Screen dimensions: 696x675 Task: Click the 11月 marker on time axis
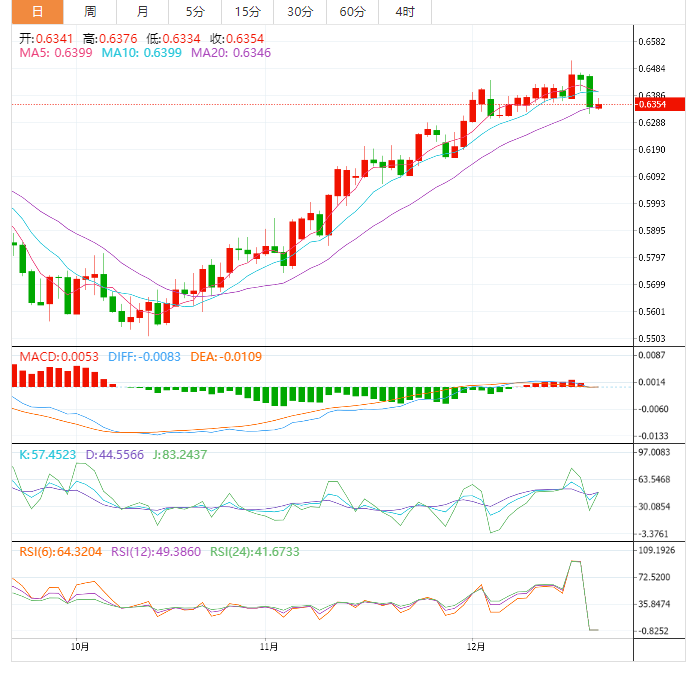click(269, 647)
